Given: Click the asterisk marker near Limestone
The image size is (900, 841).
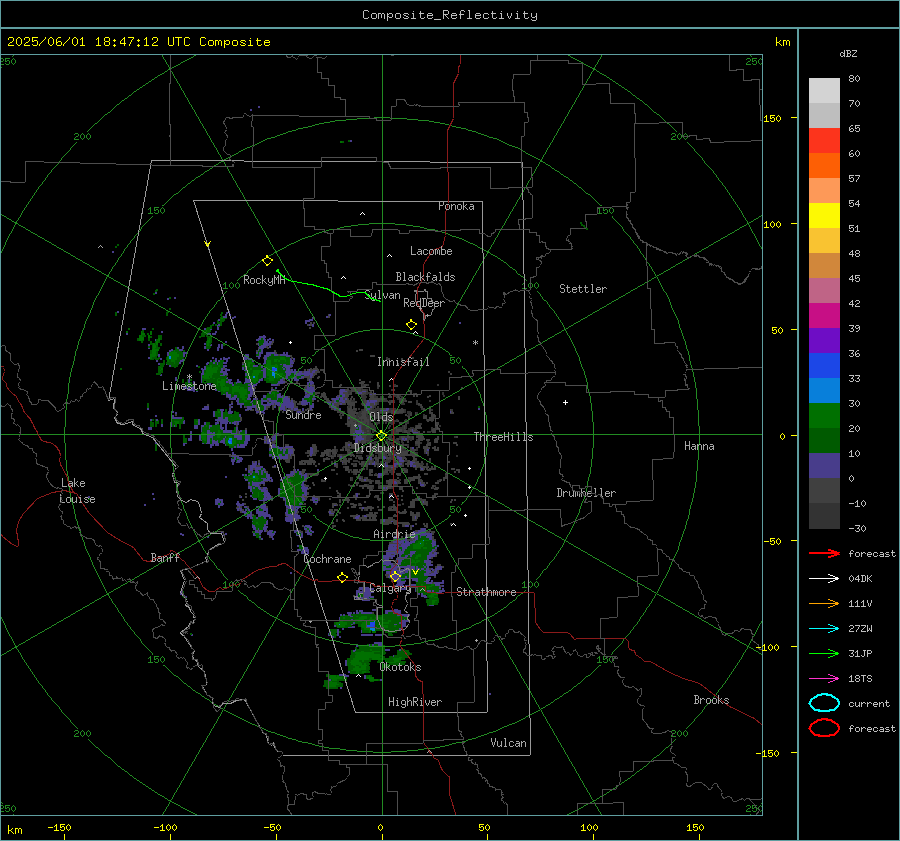Looking at the screenshot, I should point(189,377).
